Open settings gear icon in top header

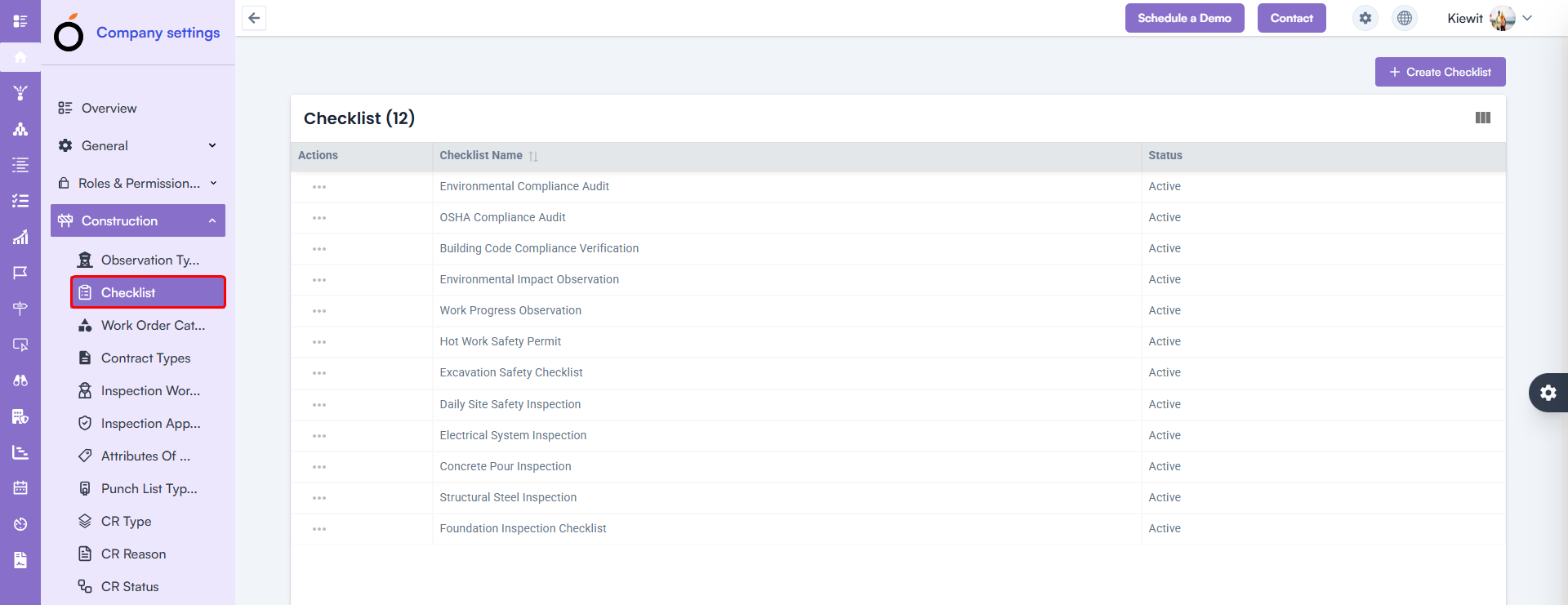(1365, 18)
